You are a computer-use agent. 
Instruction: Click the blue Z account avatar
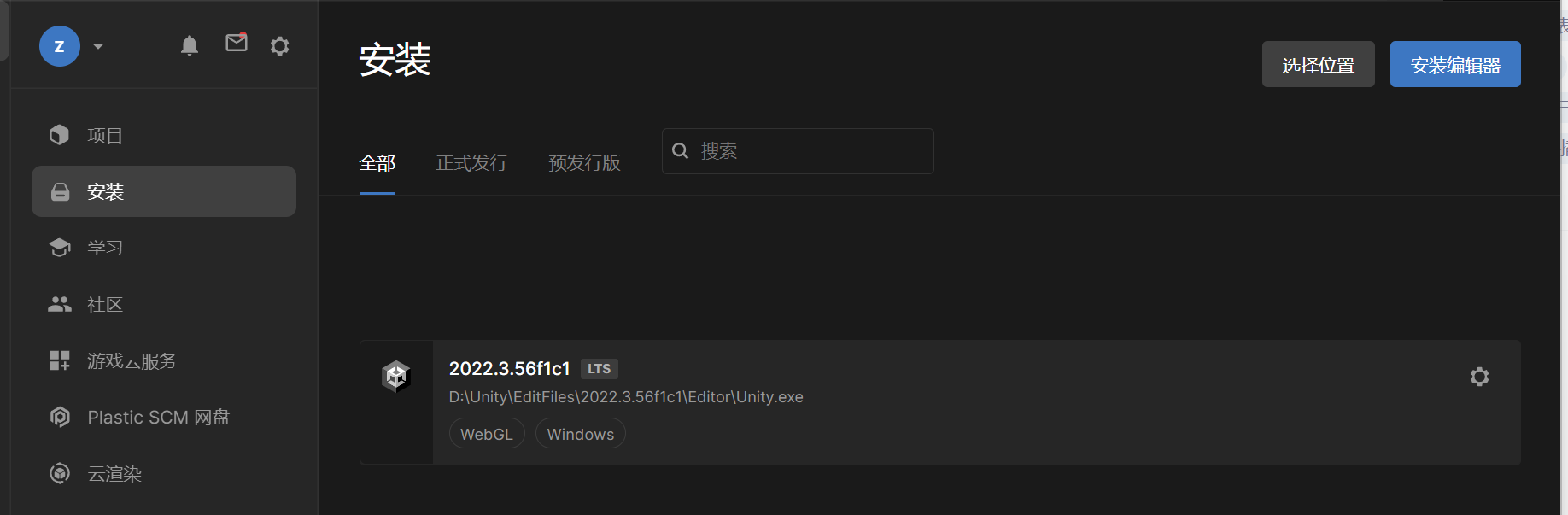click(60, 46)
